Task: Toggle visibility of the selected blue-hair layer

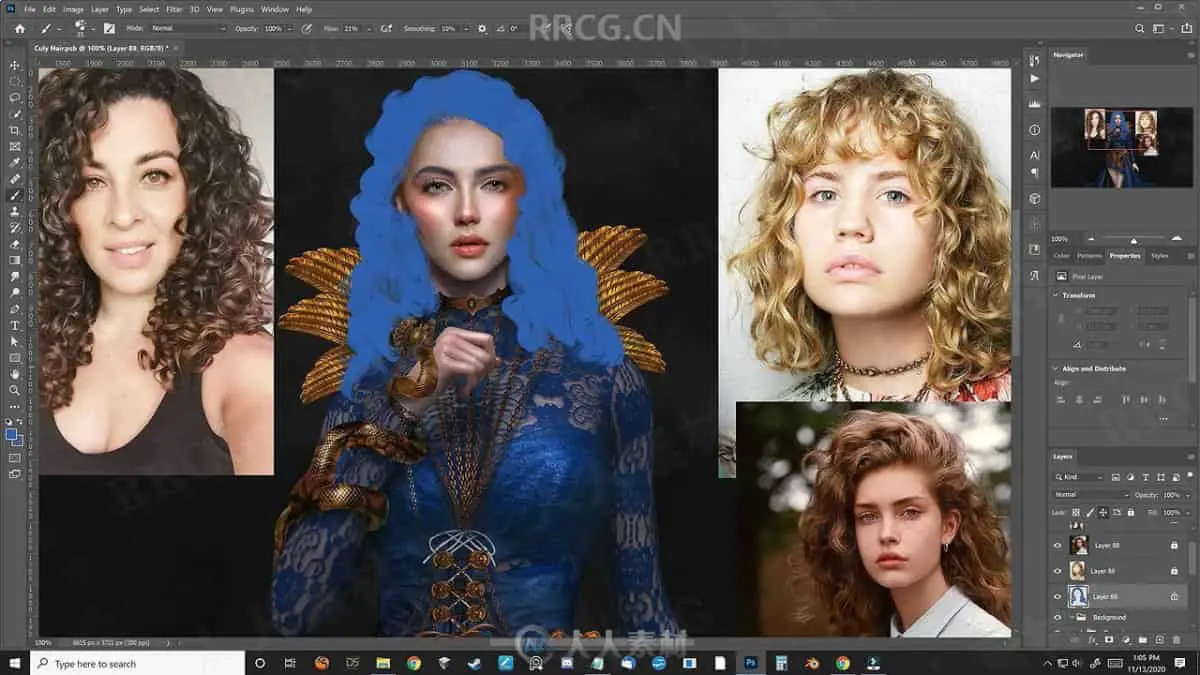Action: click(x=1058, y=596)
